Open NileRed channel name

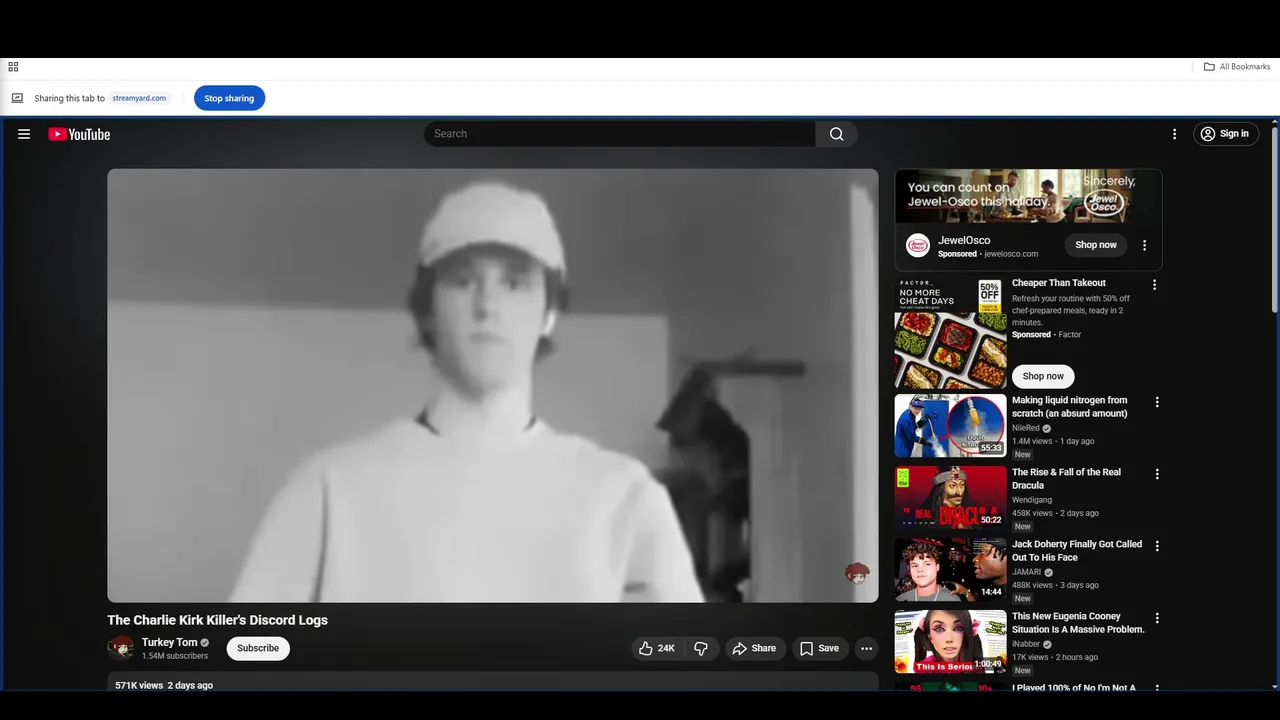1026,428
